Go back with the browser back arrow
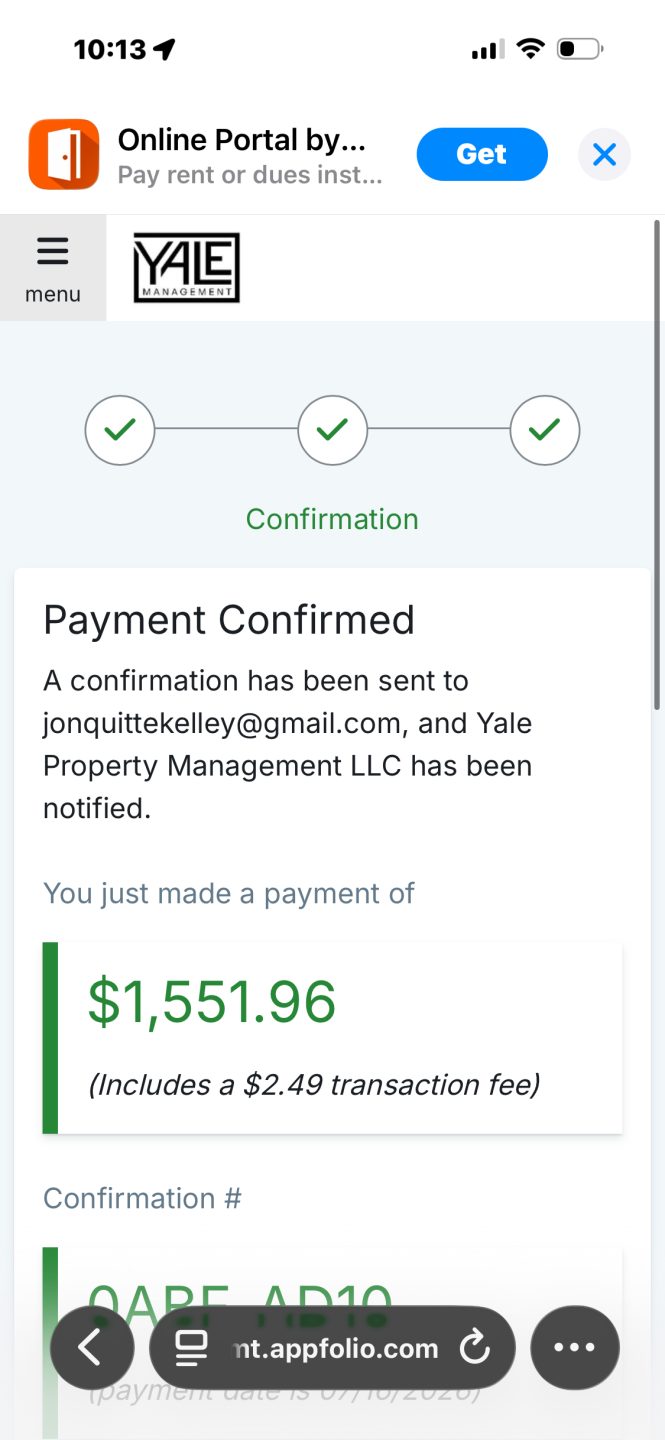Screen dimensions: 665x1440 (x=92, y=1348)
